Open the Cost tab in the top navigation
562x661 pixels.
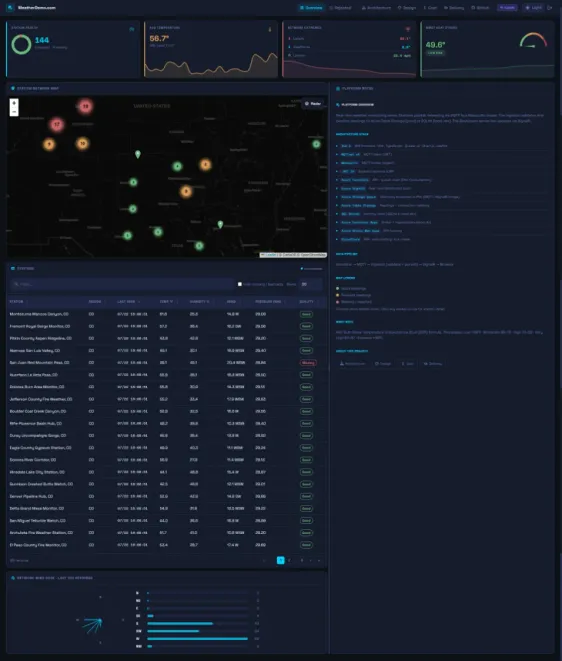(x=430, y=8)
